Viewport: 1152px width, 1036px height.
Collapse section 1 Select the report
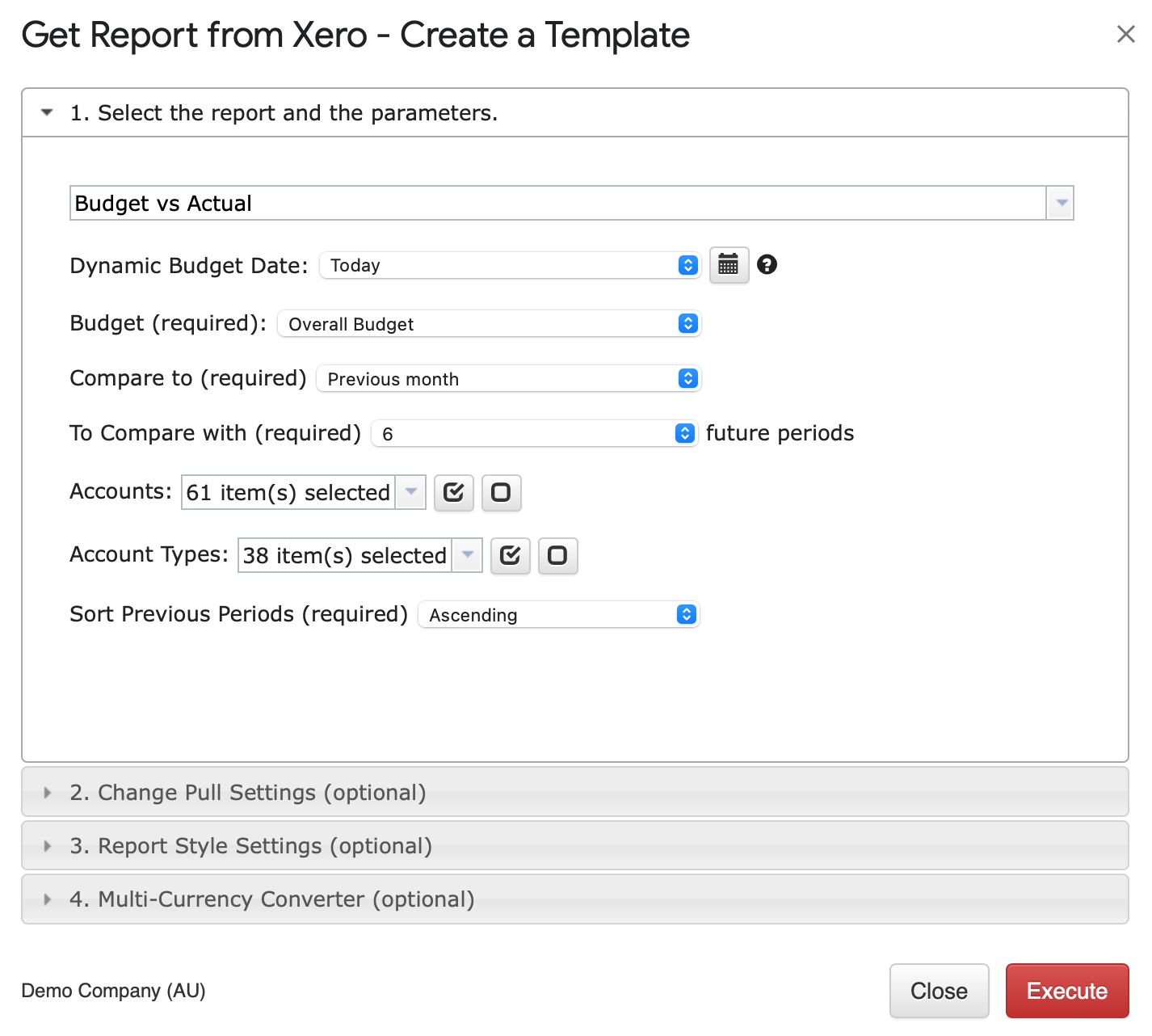click(574, 113)
